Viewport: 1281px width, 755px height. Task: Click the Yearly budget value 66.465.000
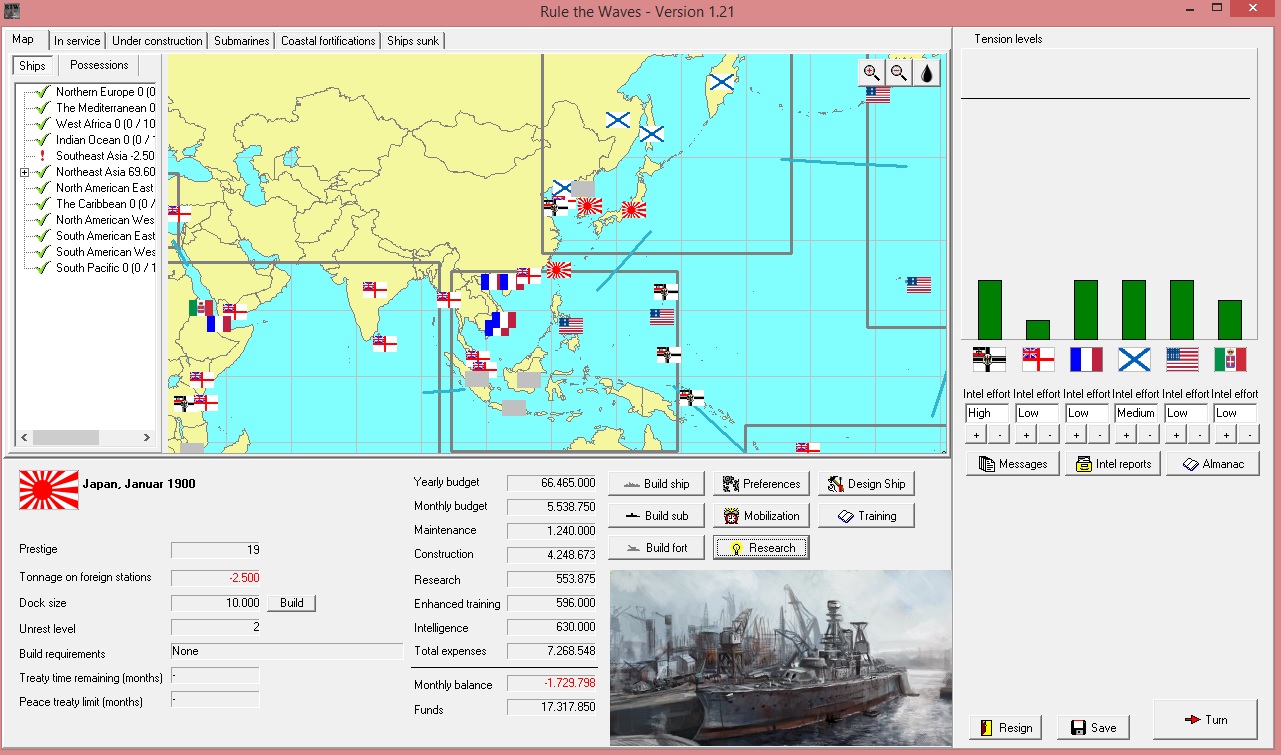tap(553, 483)
